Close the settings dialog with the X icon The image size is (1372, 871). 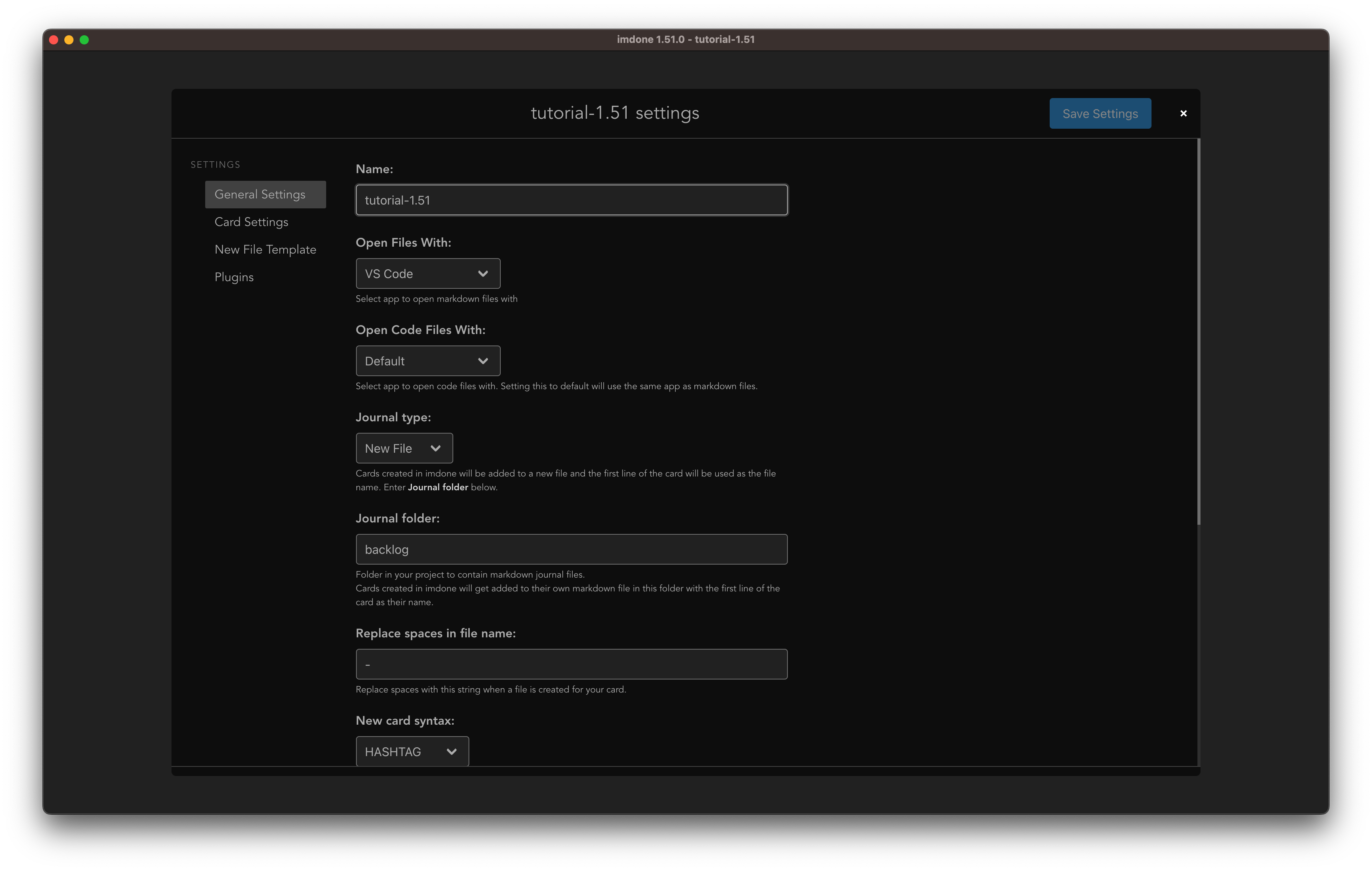1183,113
